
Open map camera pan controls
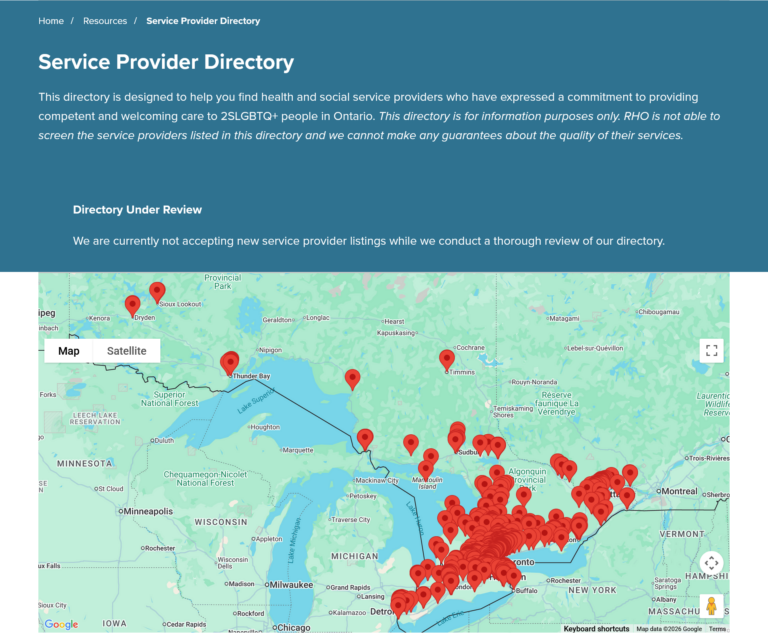tap(711, 563)
